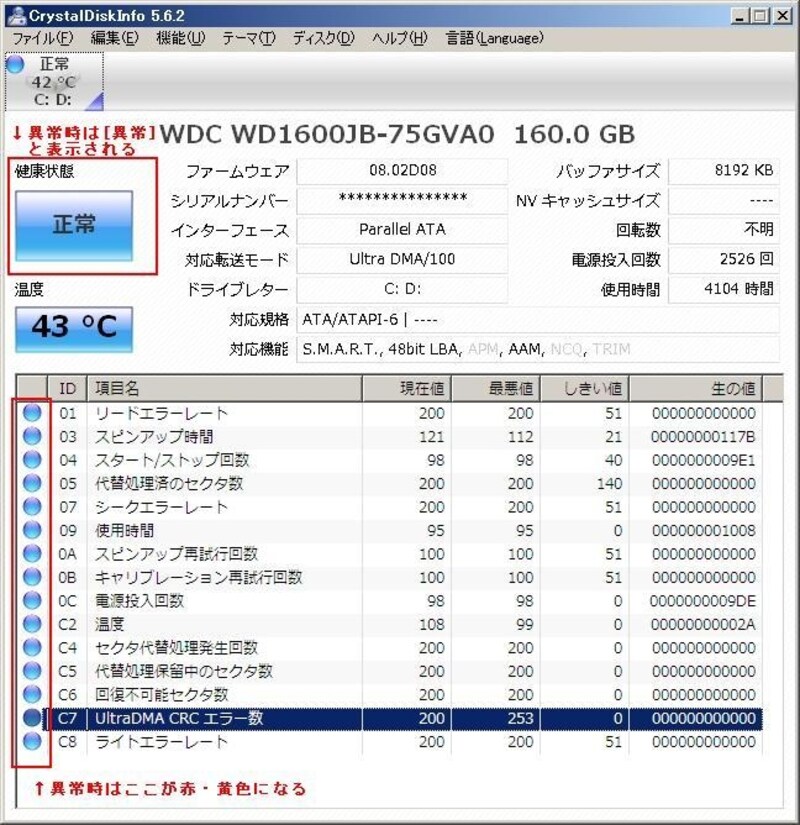The width and height of the screenshot is (800, 825).
Task: Click status orb for ID 0B キャリブレーション再試行回数
Action: pos(32,577)
